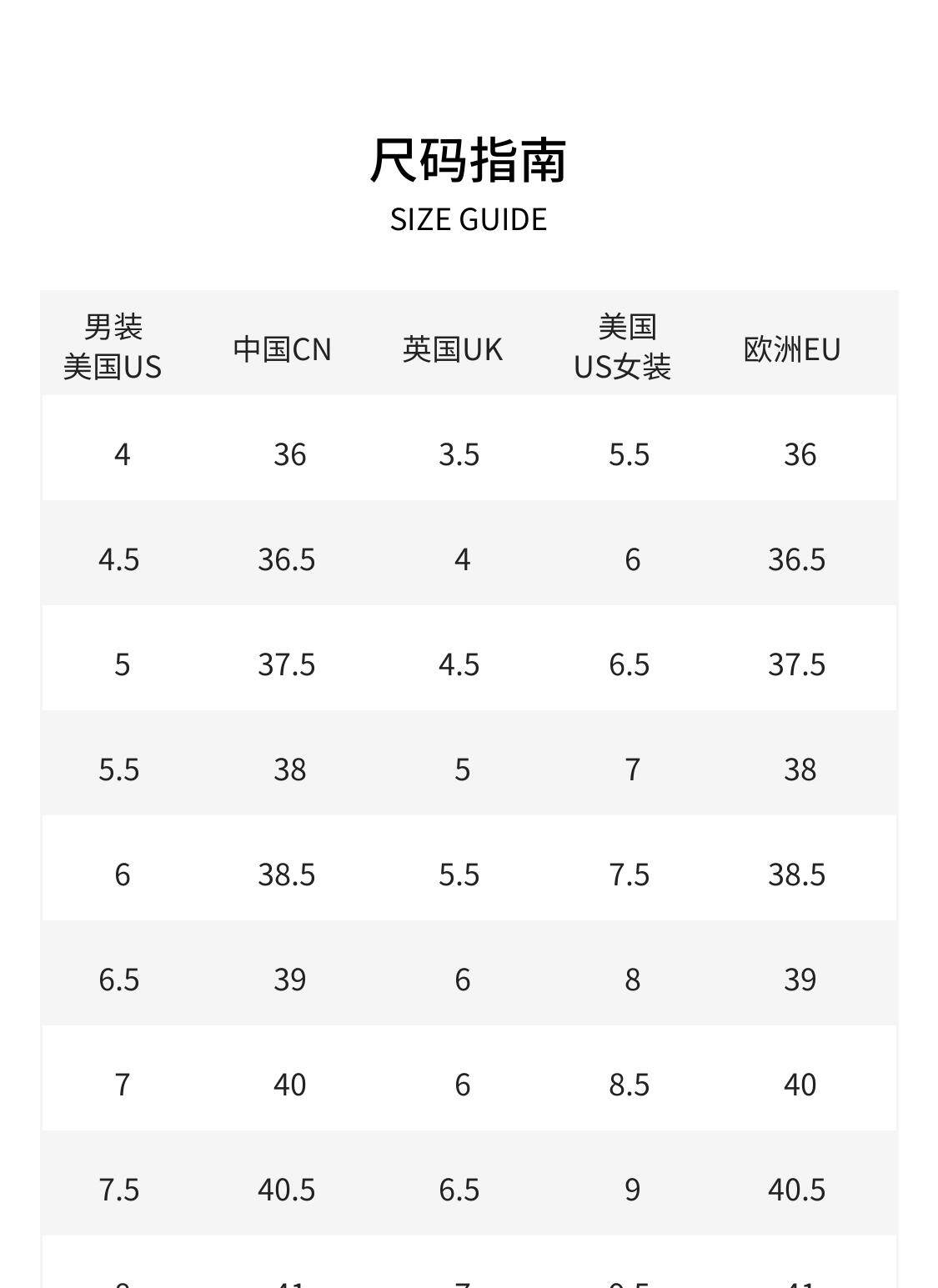Image resolution: width=938 pixels, height=1288 pixels.
Task: Select 8.5 in the US女装 column
Action: point(630,1085)
